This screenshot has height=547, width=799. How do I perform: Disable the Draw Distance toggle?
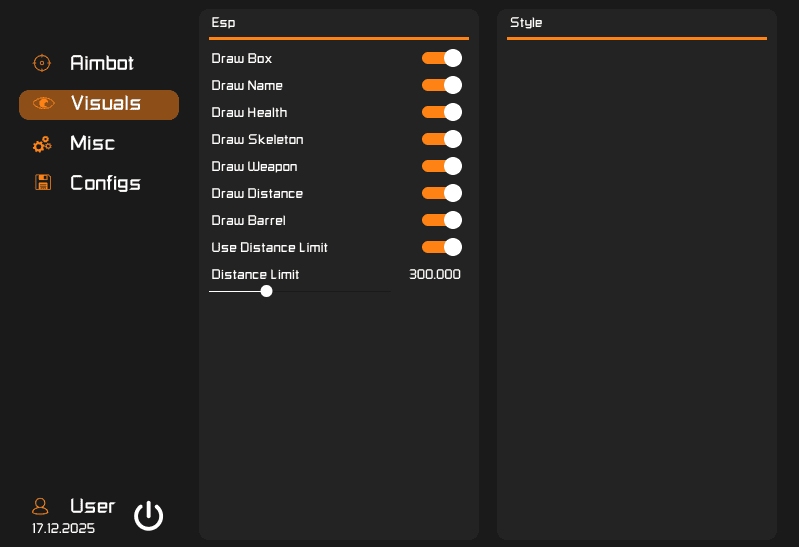pos(441,193)
